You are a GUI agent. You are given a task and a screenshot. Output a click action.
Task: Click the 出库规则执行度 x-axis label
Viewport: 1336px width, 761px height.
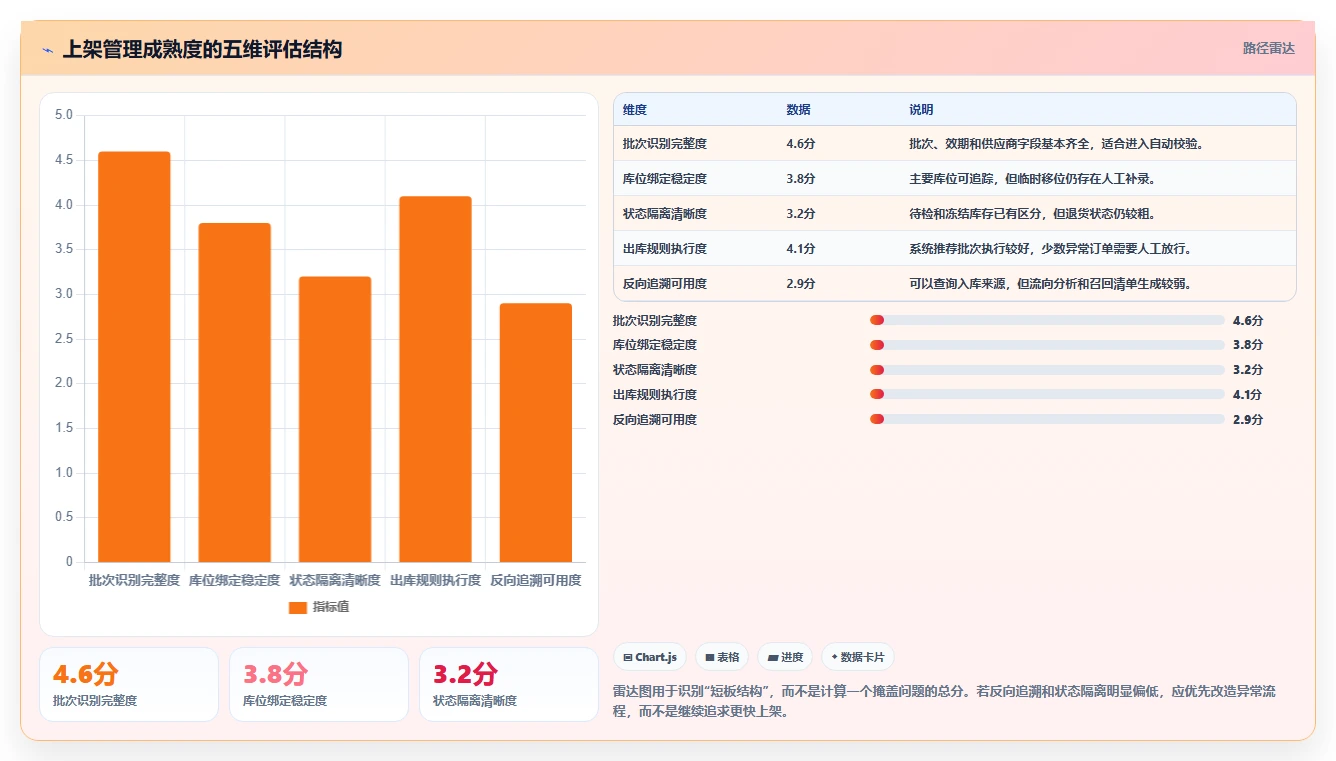(435, 580)
